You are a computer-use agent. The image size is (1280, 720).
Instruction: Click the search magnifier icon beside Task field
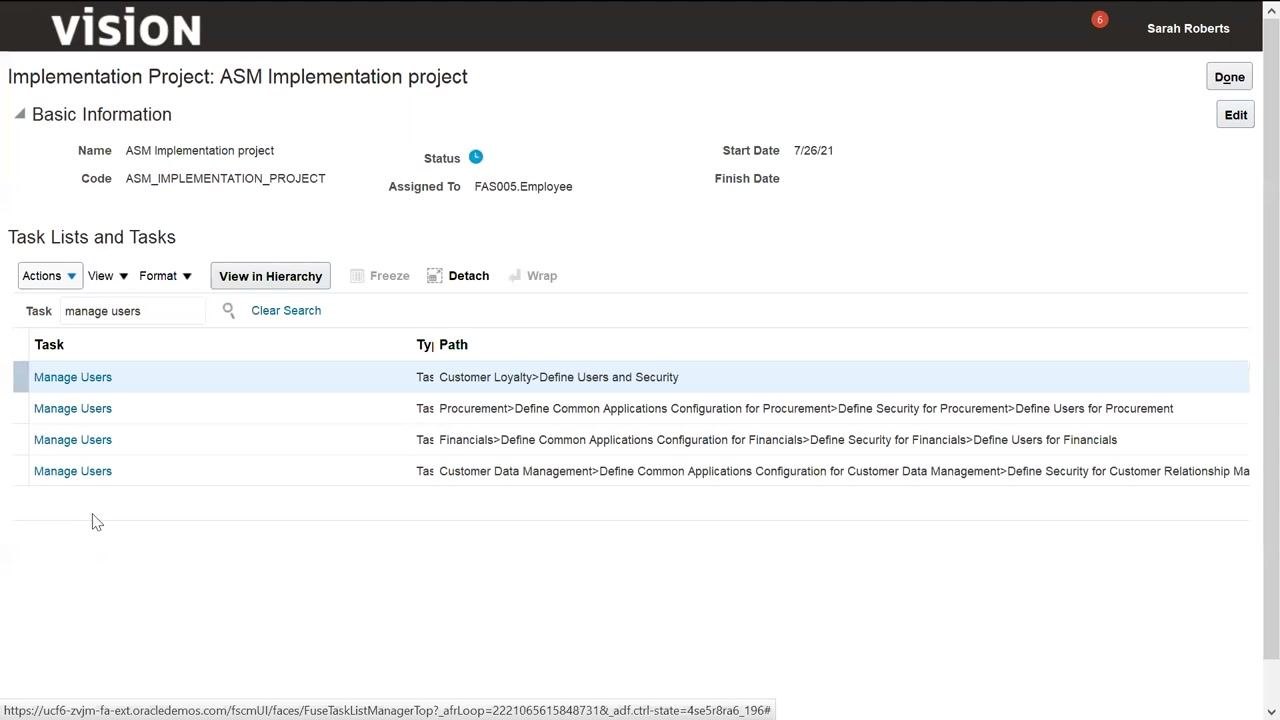[228, 311]
